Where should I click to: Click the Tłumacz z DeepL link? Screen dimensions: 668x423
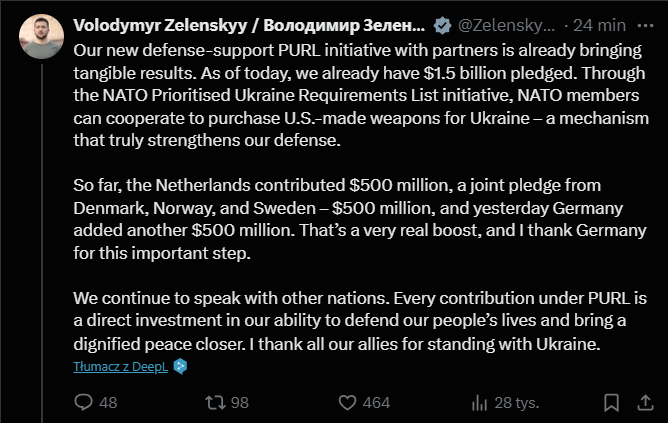120,366
